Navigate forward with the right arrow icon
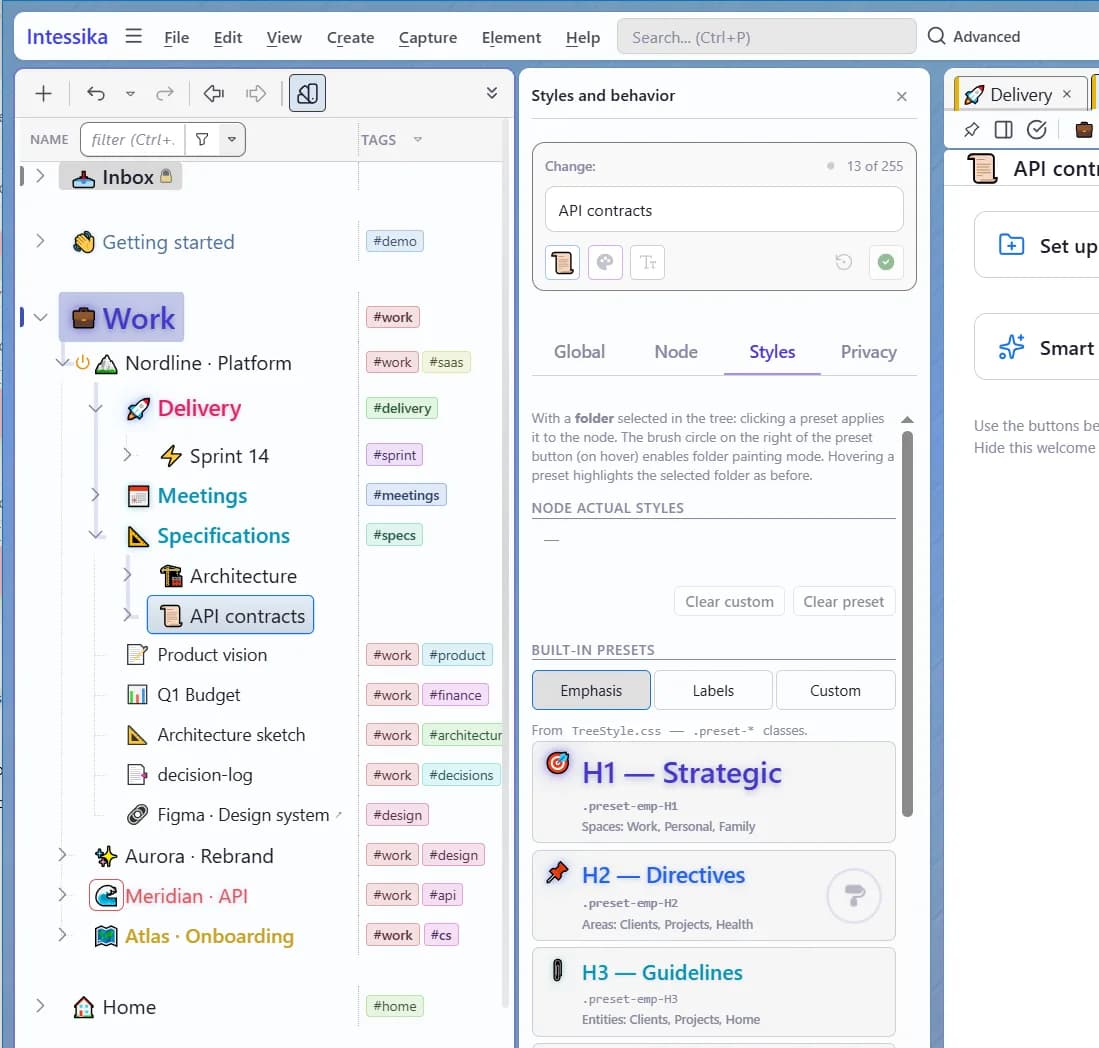The image size is (1099, 1048). click(x=256, y=93)
